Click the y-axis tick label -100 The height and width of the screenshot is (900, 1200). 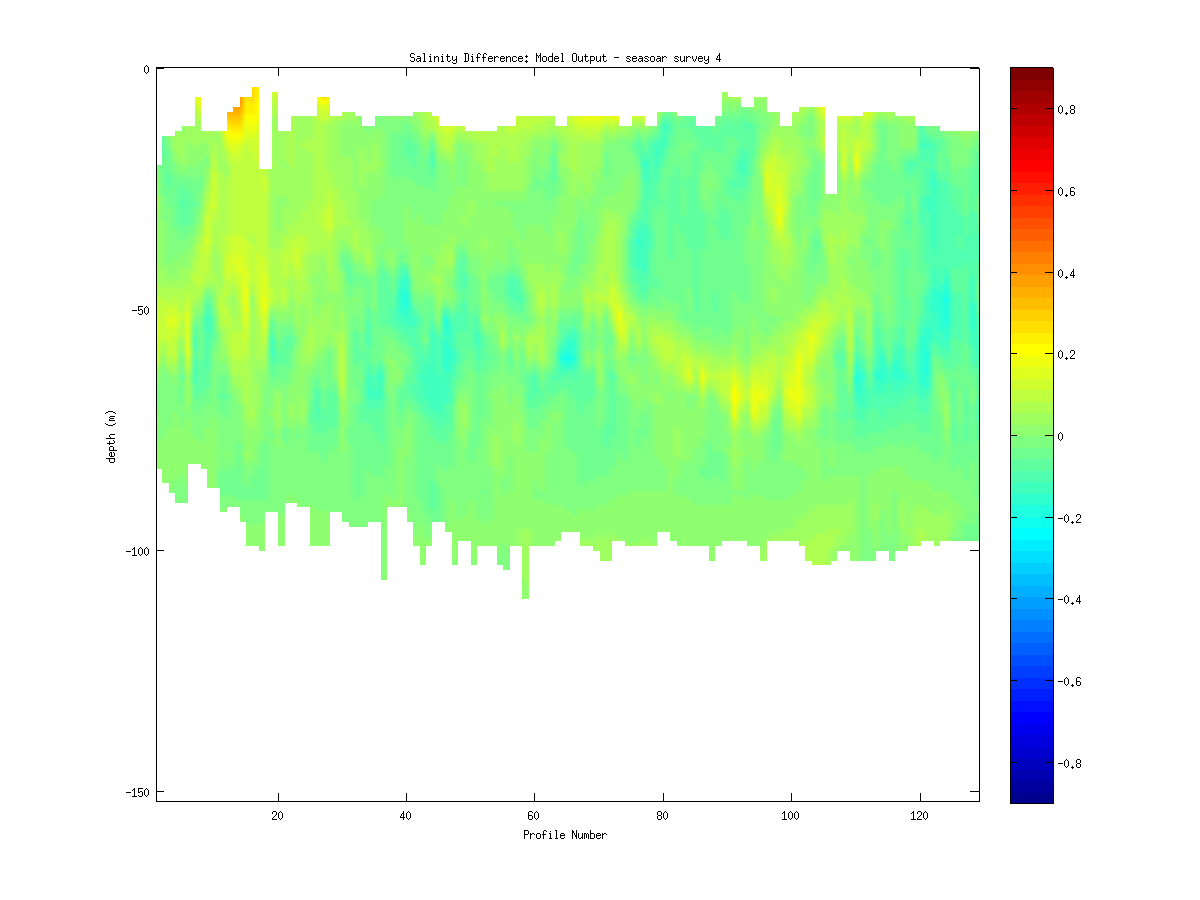tap(136, 551)
